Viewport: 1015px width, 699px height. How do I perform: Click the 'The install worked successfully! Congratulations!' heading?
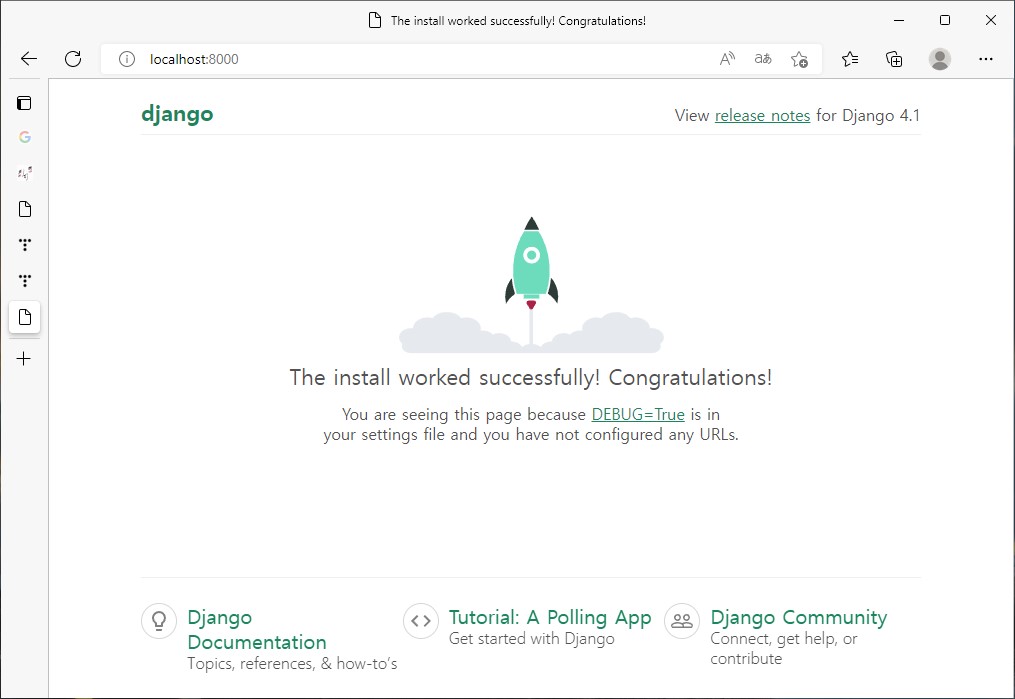coord(531,377)
